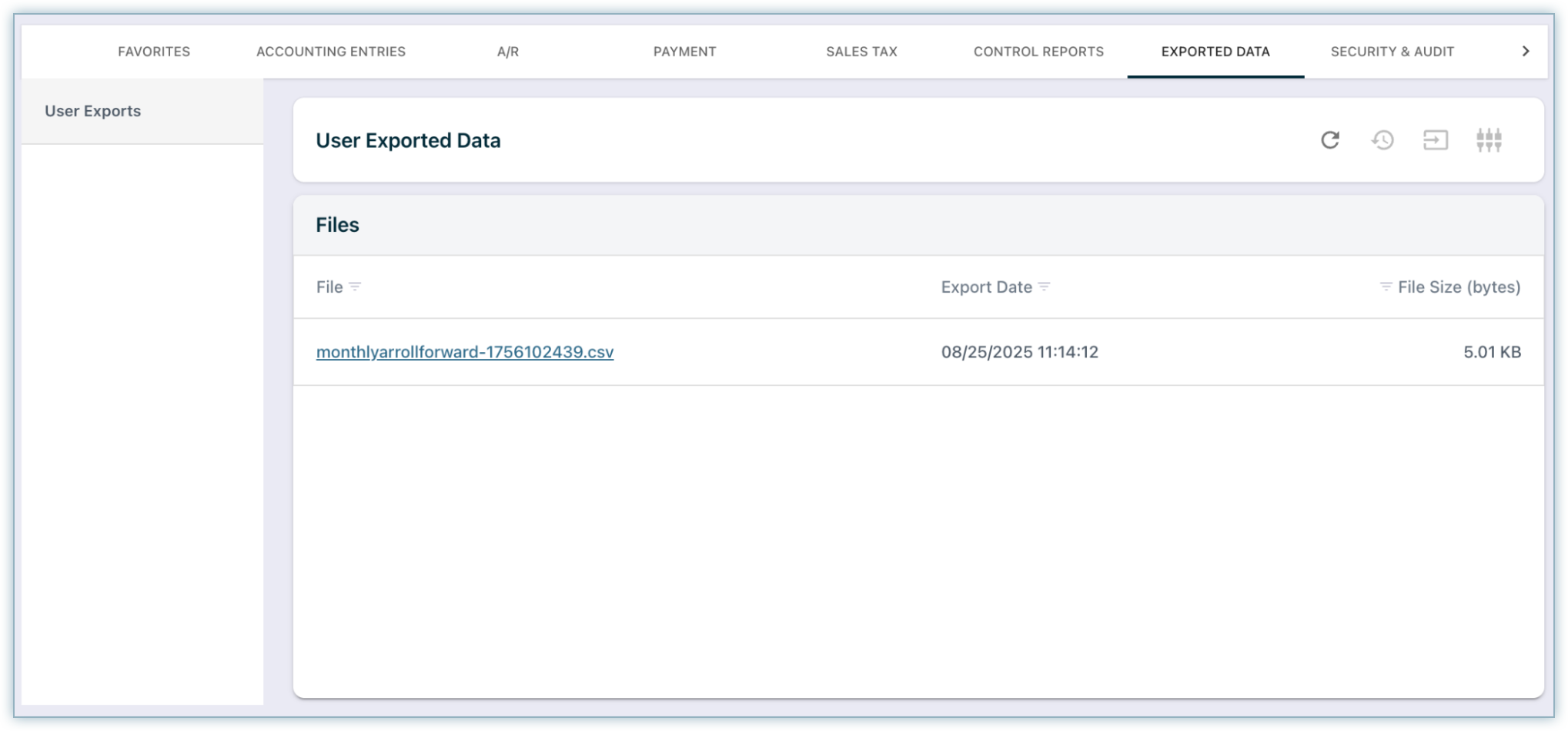Switch to the Favorites tab

coord(154,52)
